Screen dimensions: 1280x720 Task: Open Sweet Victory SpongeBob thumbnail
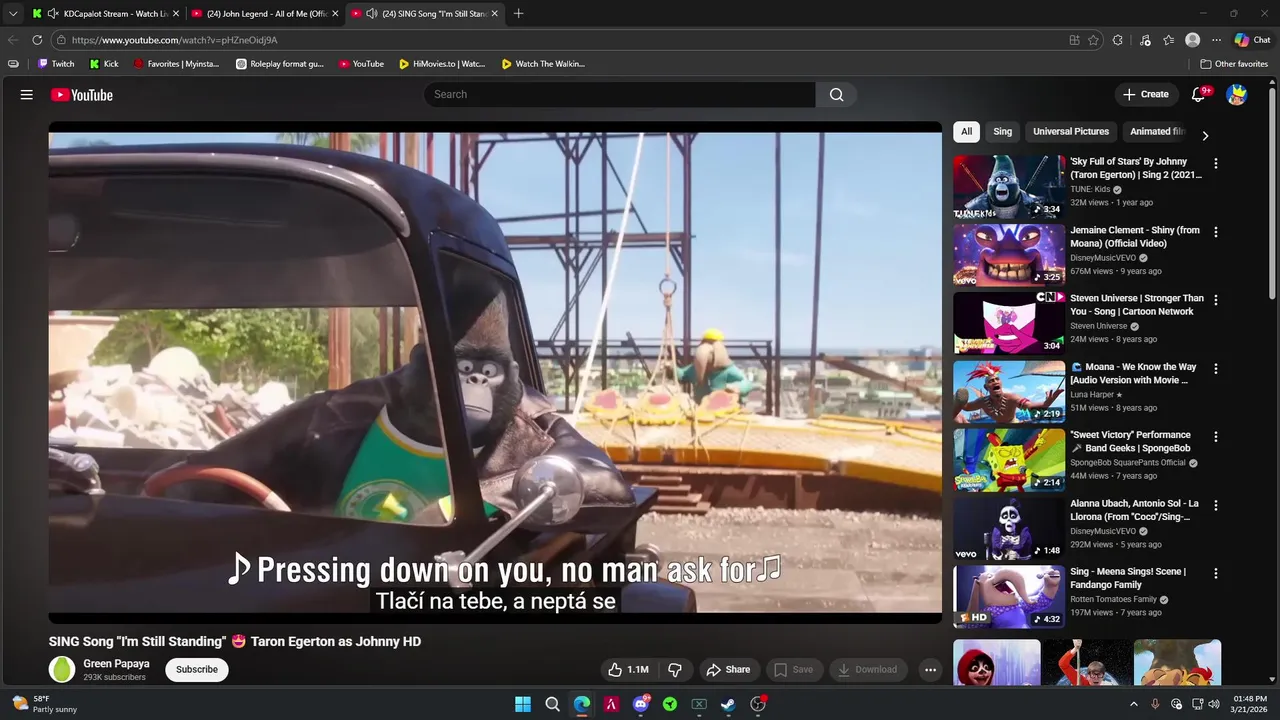(x=1009, y=460)
